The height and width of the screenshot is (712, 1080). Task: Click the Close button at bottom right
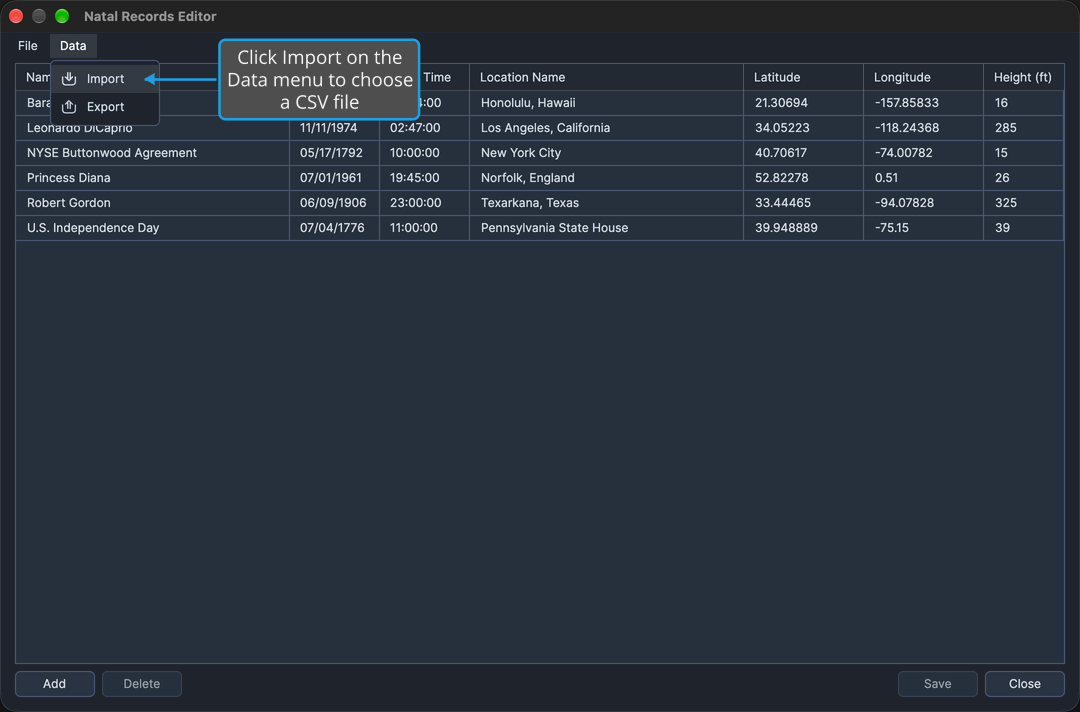(x=1025, y=684)
